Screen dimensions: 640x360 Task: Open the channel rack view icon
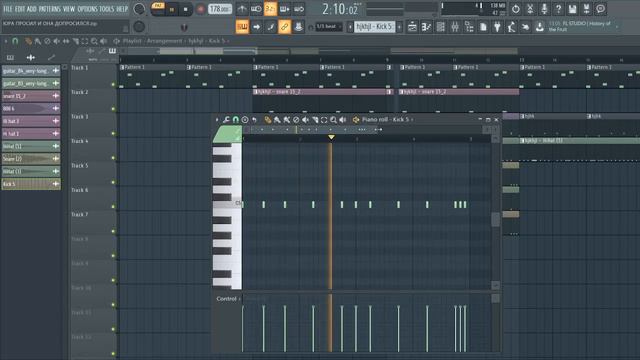point(440,27)
